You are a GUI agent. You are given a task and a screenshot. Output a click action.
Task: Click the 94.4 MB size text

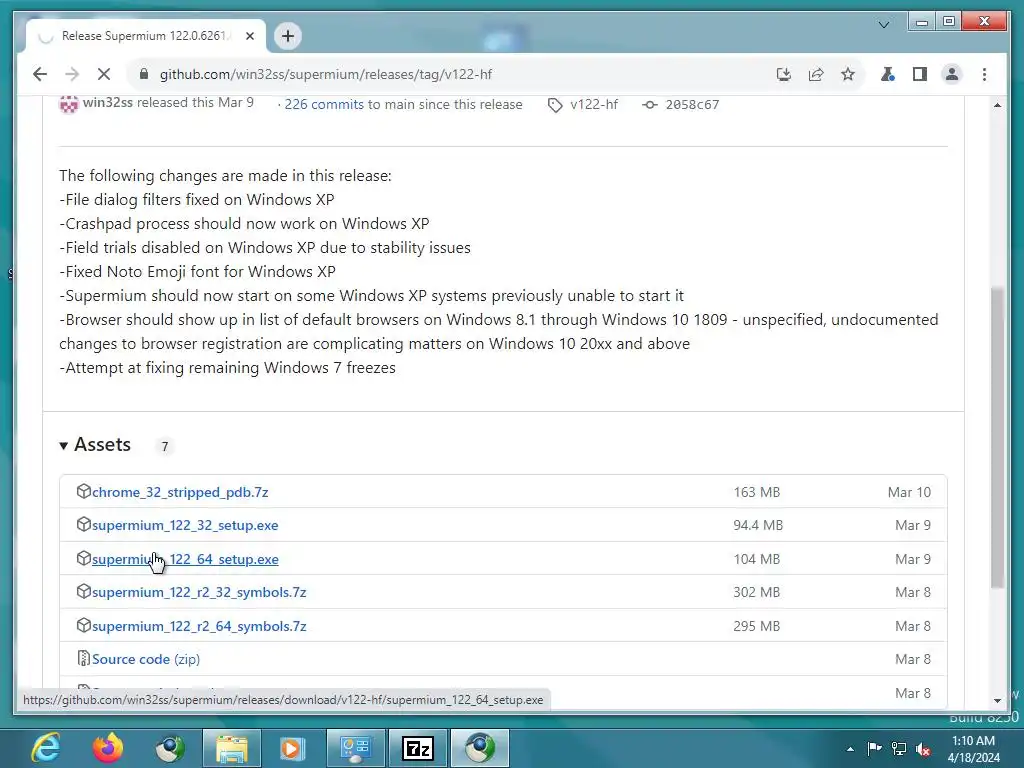(x=758, y=526)
